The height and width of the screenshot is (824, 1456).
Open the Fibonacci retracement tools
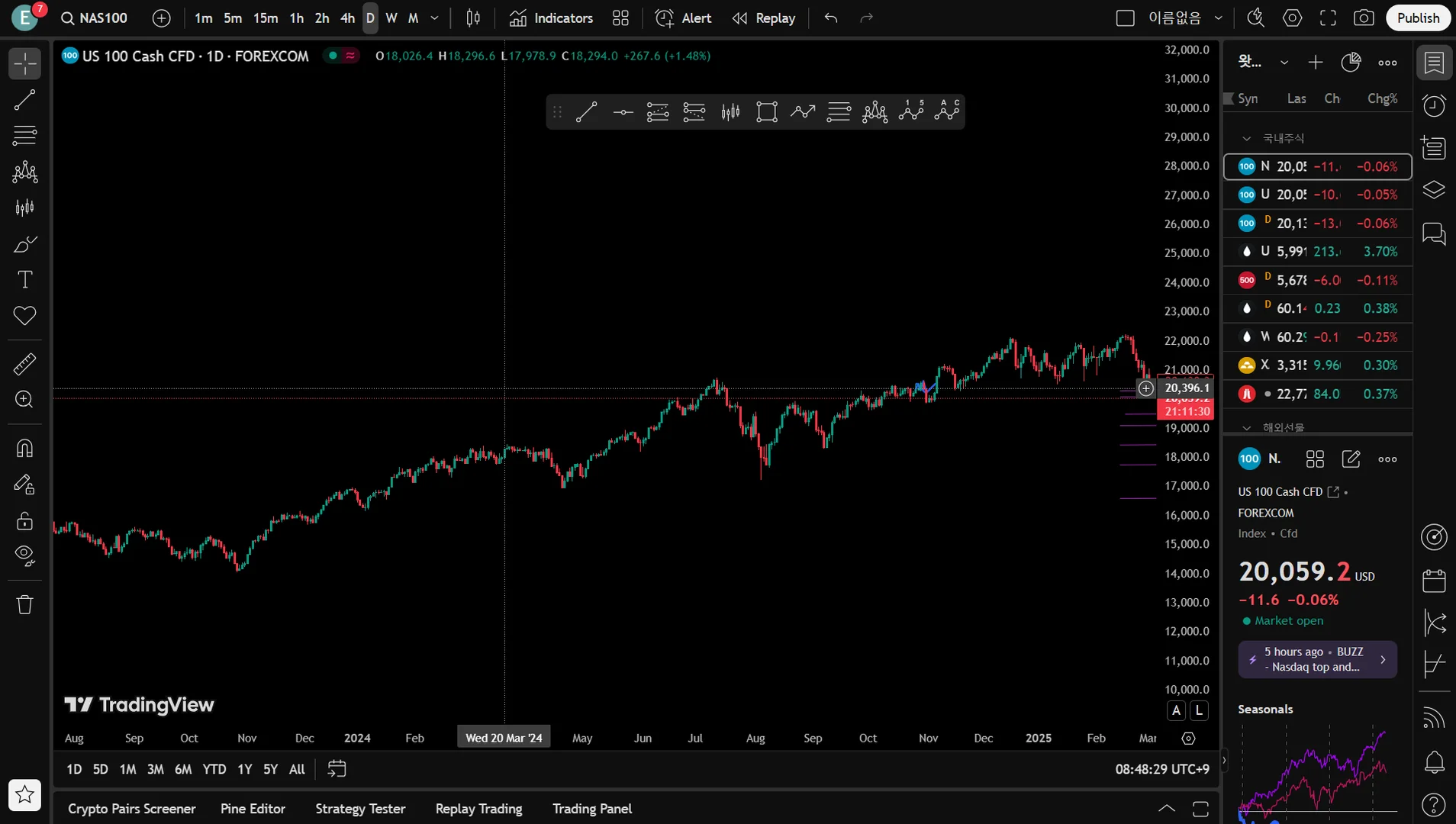click(24, 136)
